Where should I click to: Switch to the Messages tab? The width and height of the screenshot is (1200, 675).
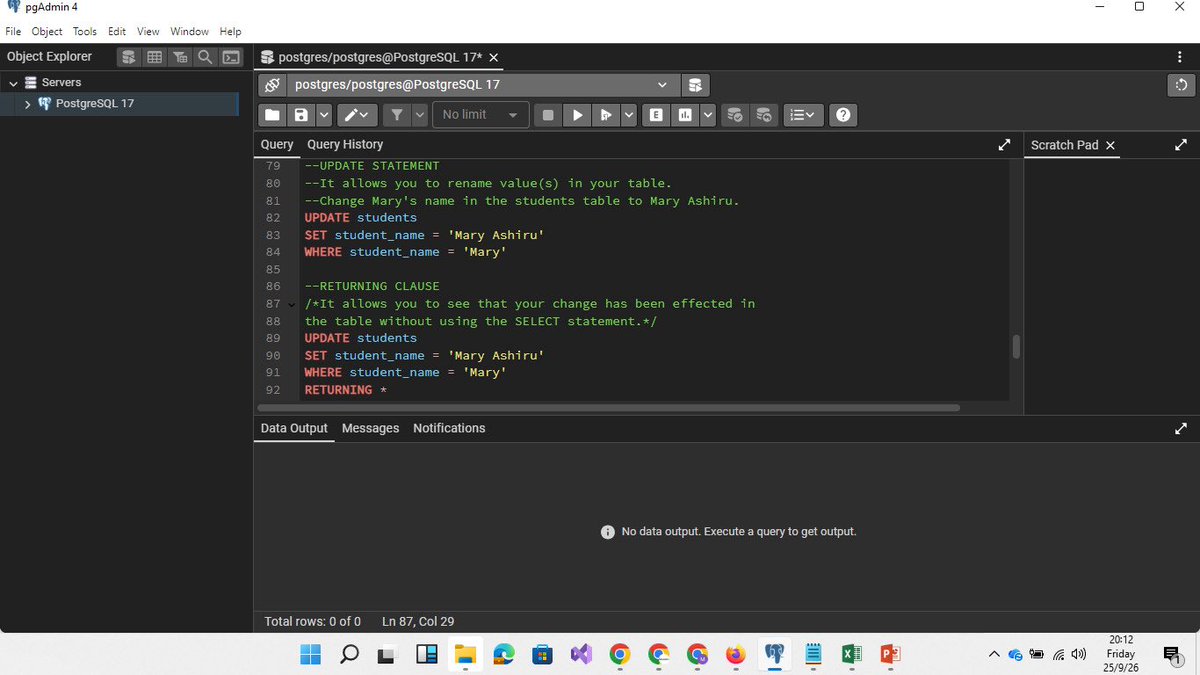pyautogui.click(x=370, y=429)
